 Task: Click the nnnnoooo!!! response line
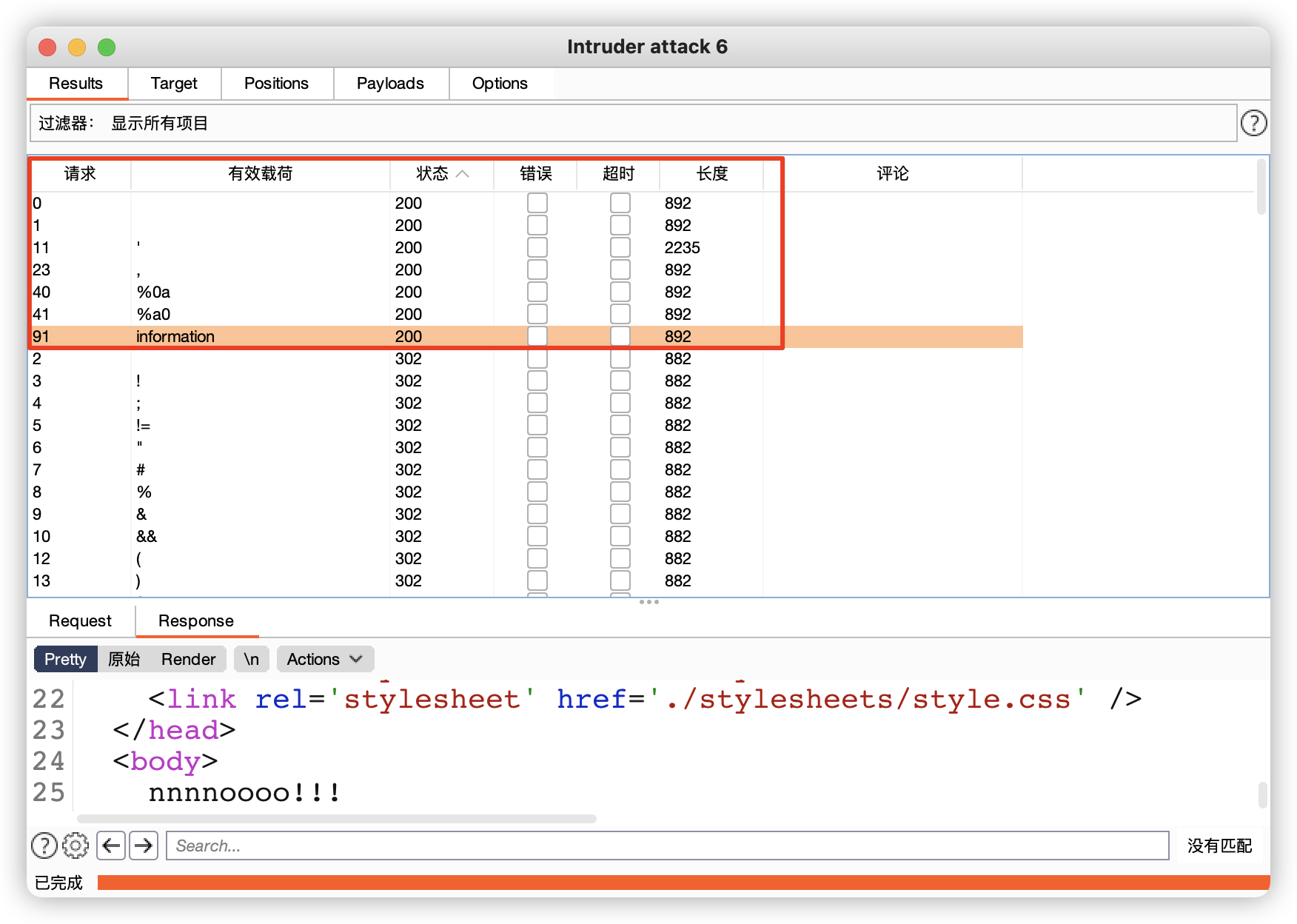(244, 792)
